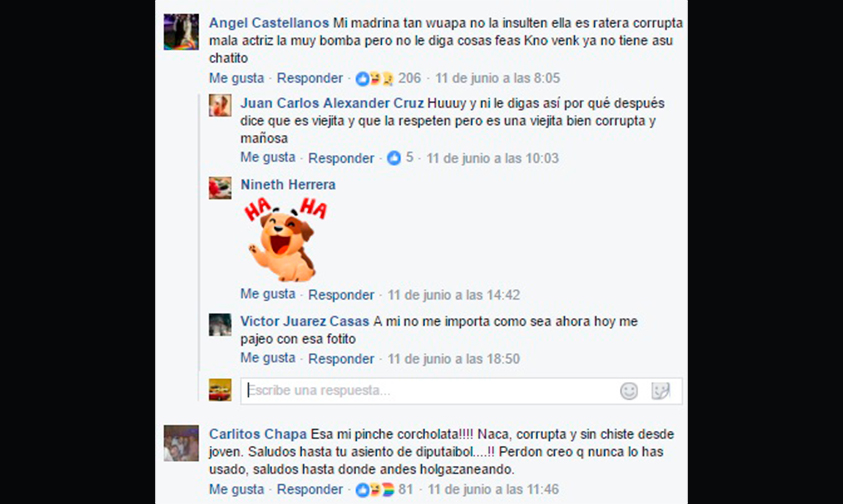Open sticker picker in reply box
This screenshot has width=843, height=504.
pyautogui.click(x=660, y=391)
